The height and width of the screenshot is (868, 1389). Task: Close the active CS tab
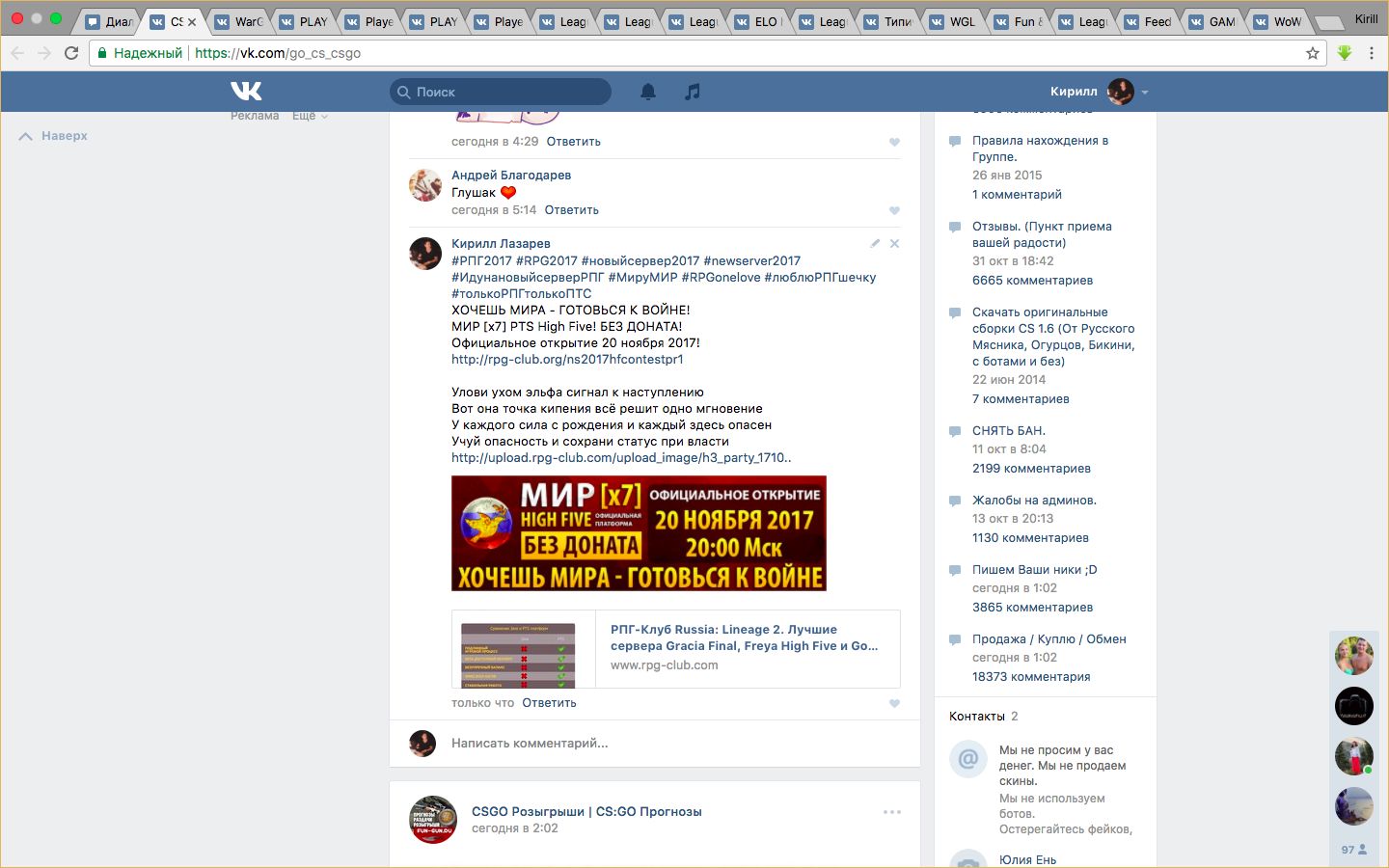coord(192,21)
